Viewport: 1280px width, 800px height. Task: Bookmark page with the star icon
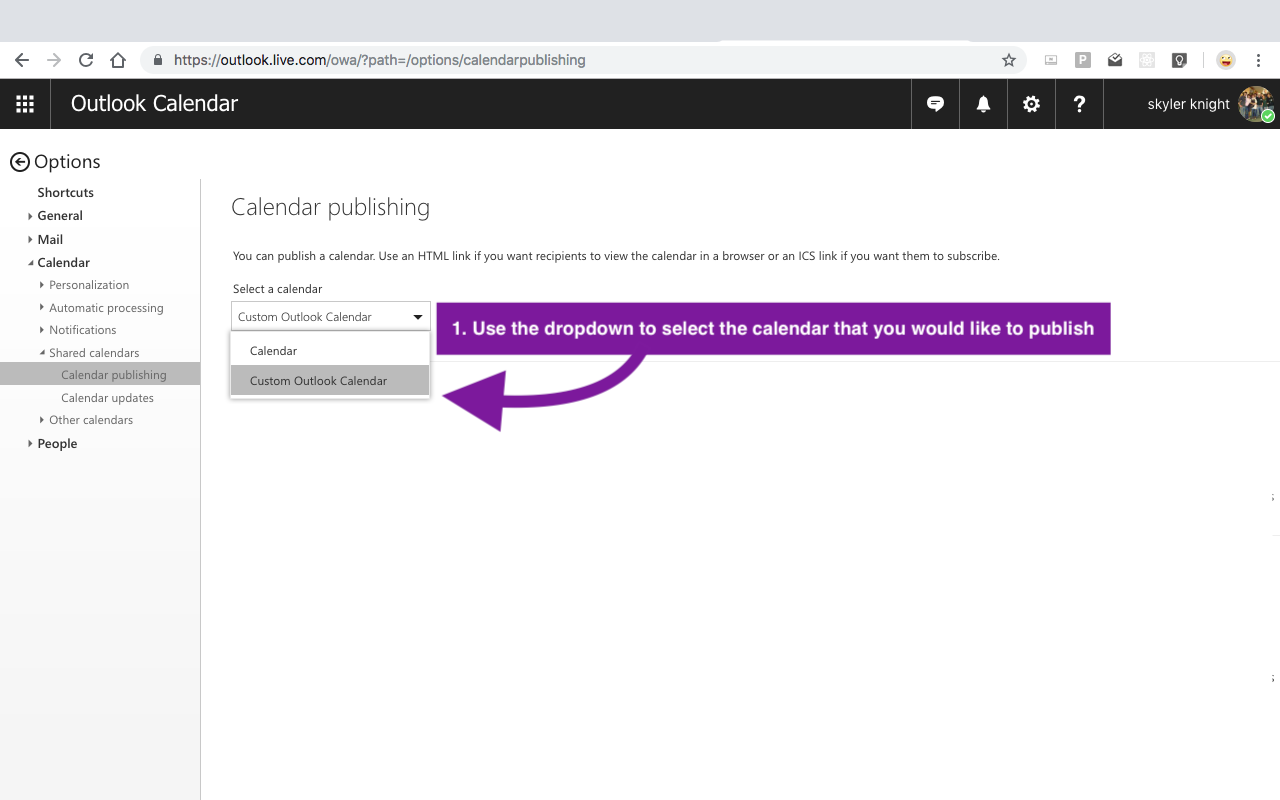tap(1009, 60)
